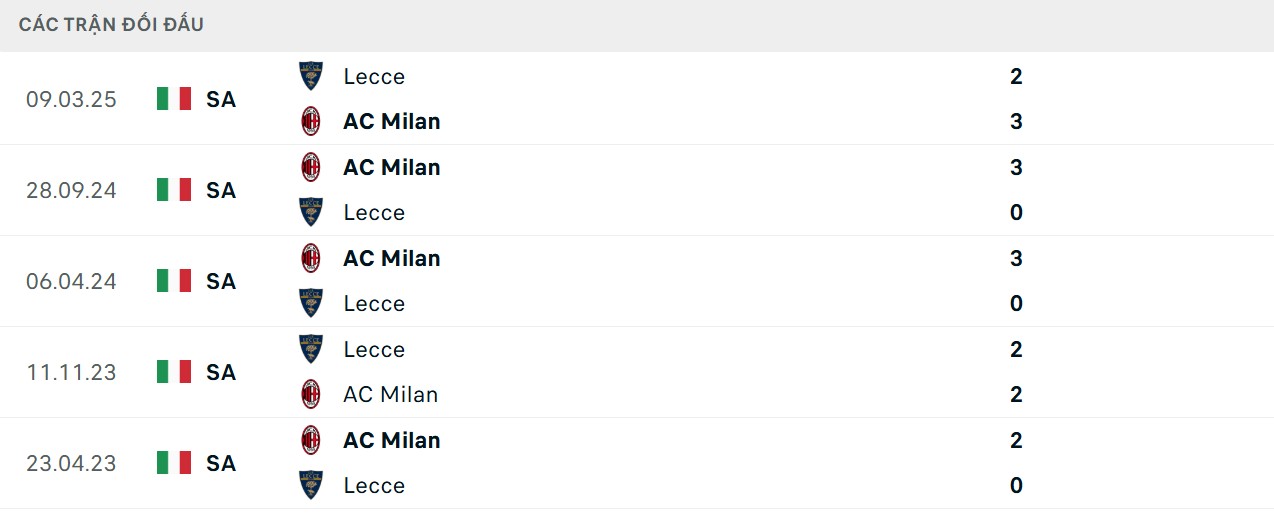Select Lecce team name in 23.04.23 match

click(374, 485)
